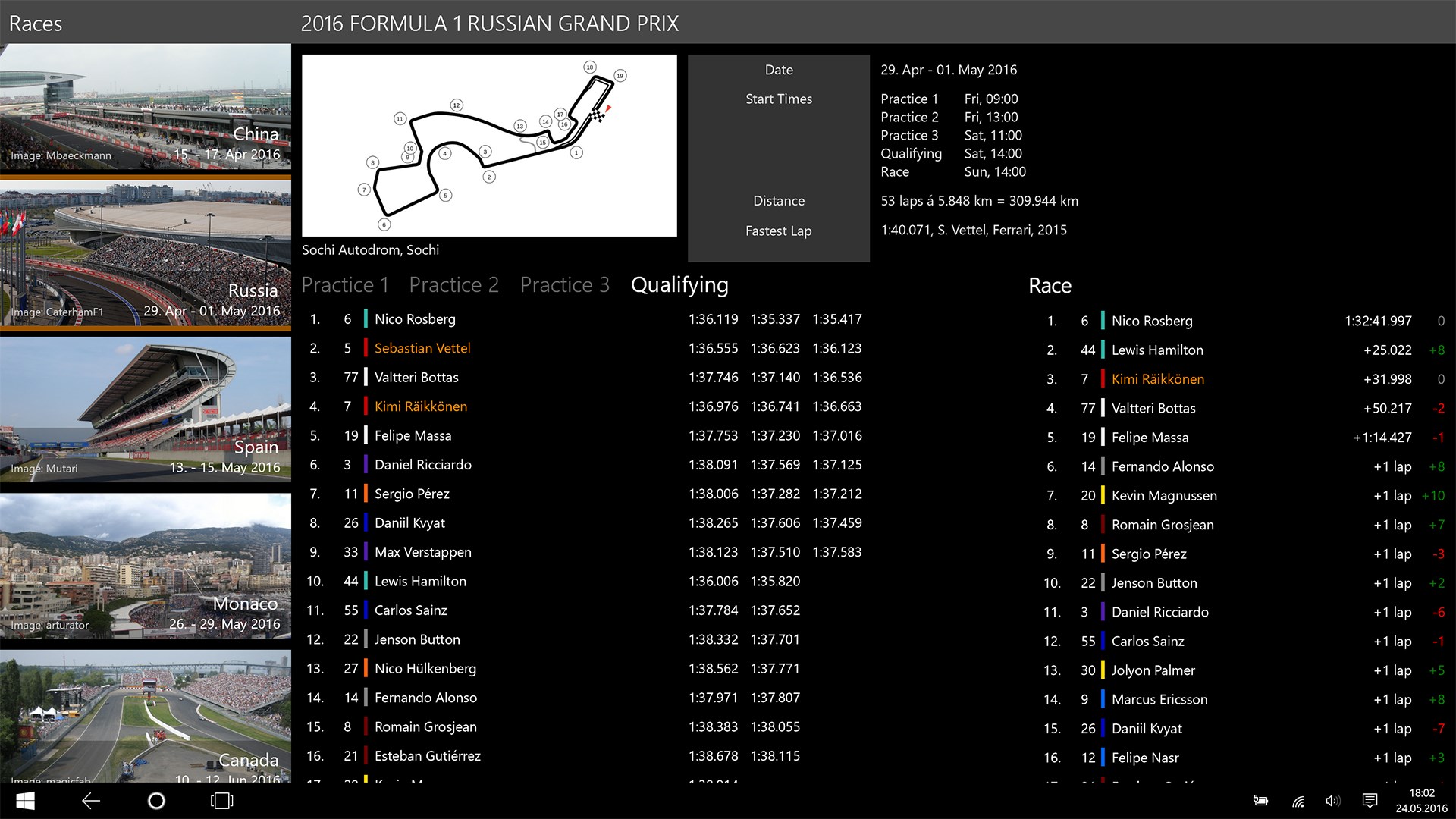Switch to the Practice 2 session results

pyautogui.click(x=454, y=284)
